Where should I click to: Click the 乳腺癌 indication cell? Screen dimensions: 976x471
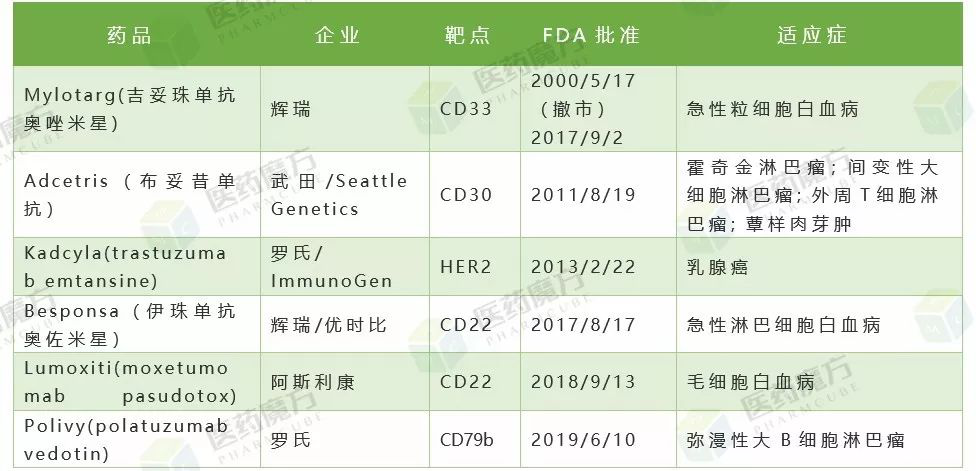pos(820,267)
